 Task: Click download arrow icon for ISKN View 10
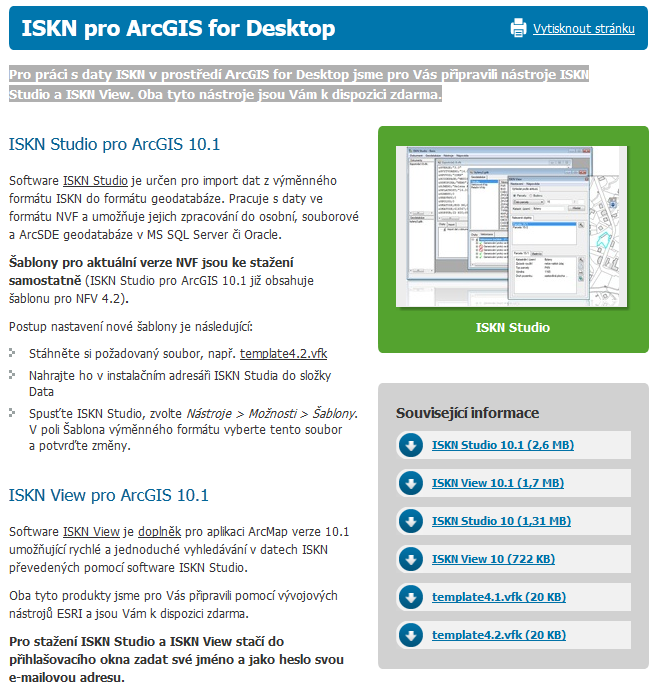411,559
